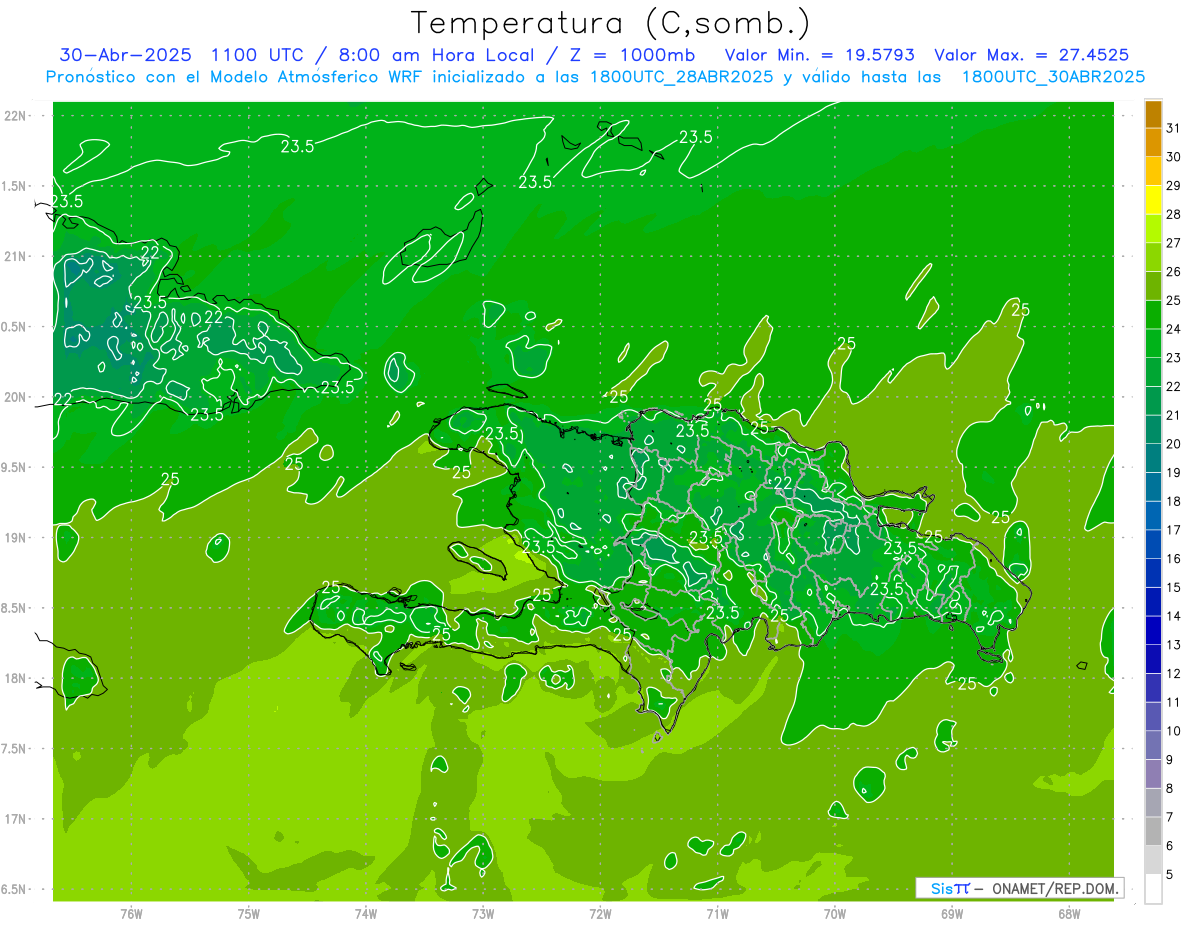This screenshot has height=927, width=1200.
Task: Click the '75W' longitude axis label
Action: pos(249,913)
